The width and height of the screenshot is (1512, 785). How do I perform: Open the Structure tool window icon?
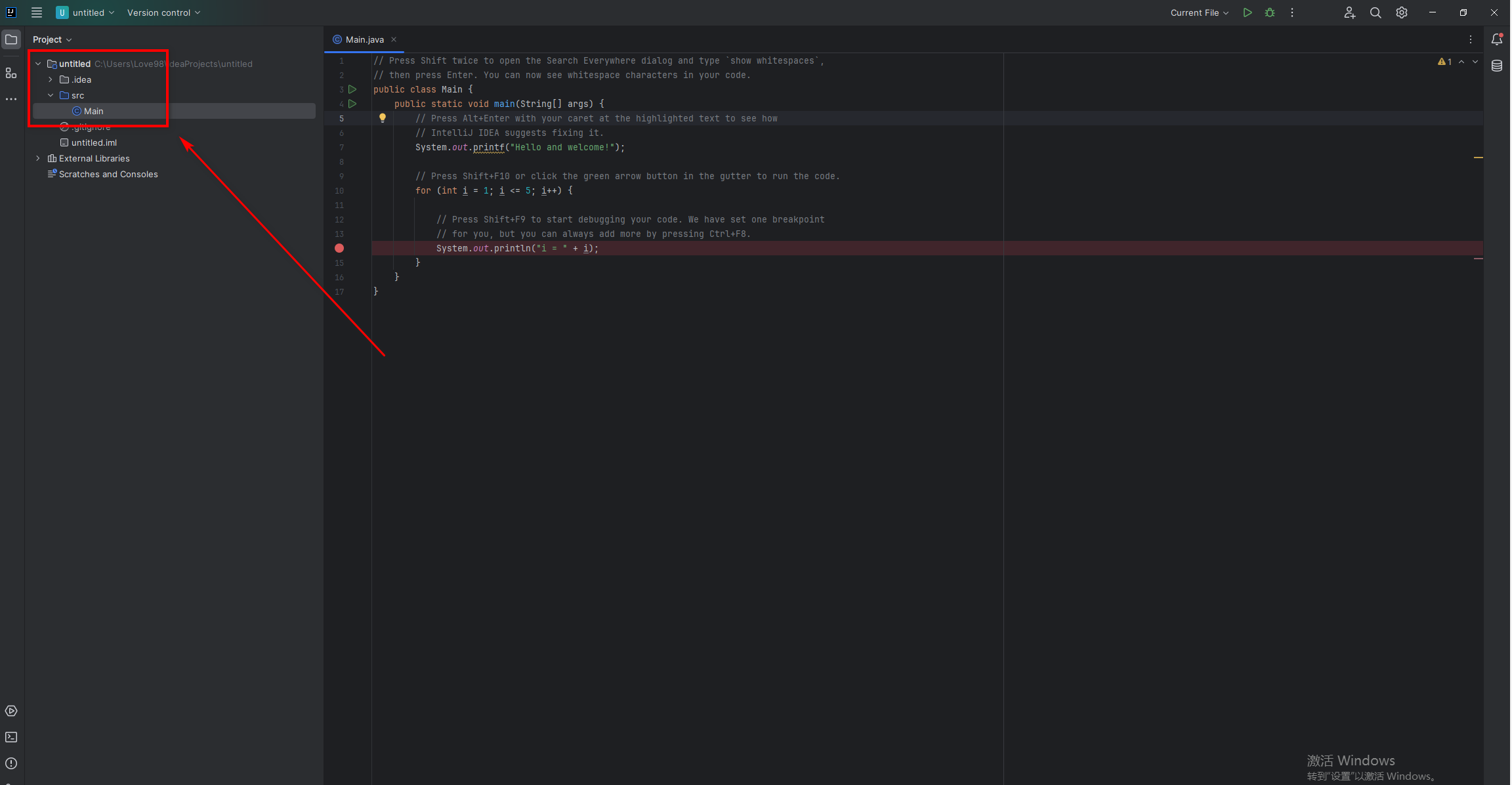(x=11, y=73)
